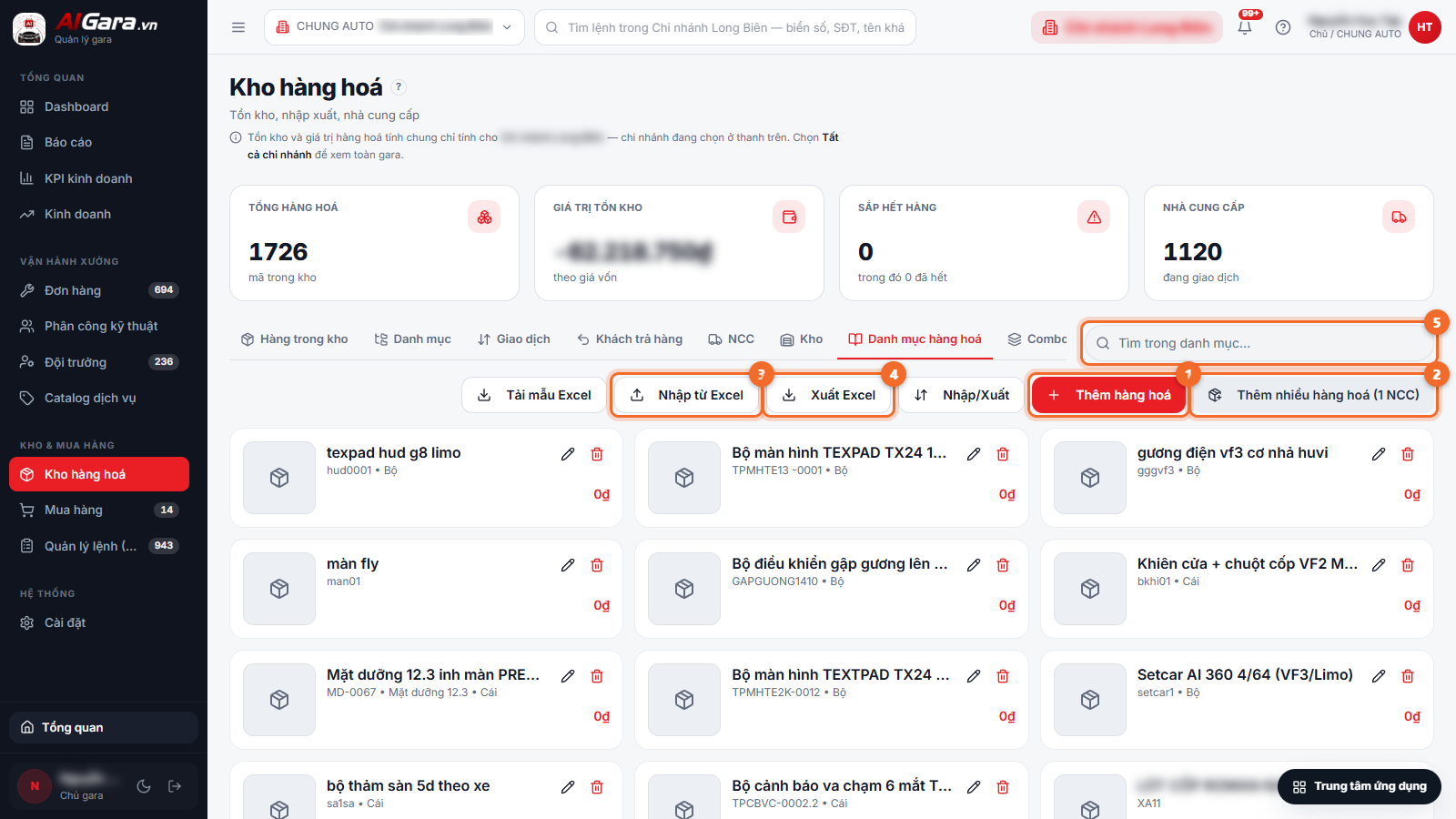Delete the Khiên cửa + chuột cốp VF2 item
1456x819 pixels.
pos(1408,564)
